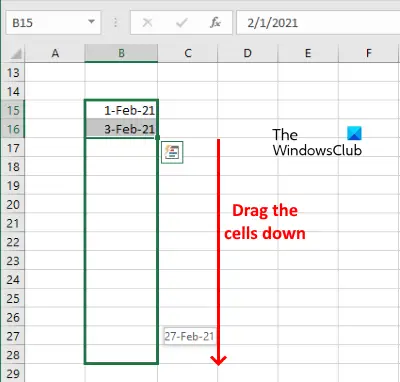Click cell containing 3-Feb-21
This screenshot has width=400, height=382.
click(121, 129)
